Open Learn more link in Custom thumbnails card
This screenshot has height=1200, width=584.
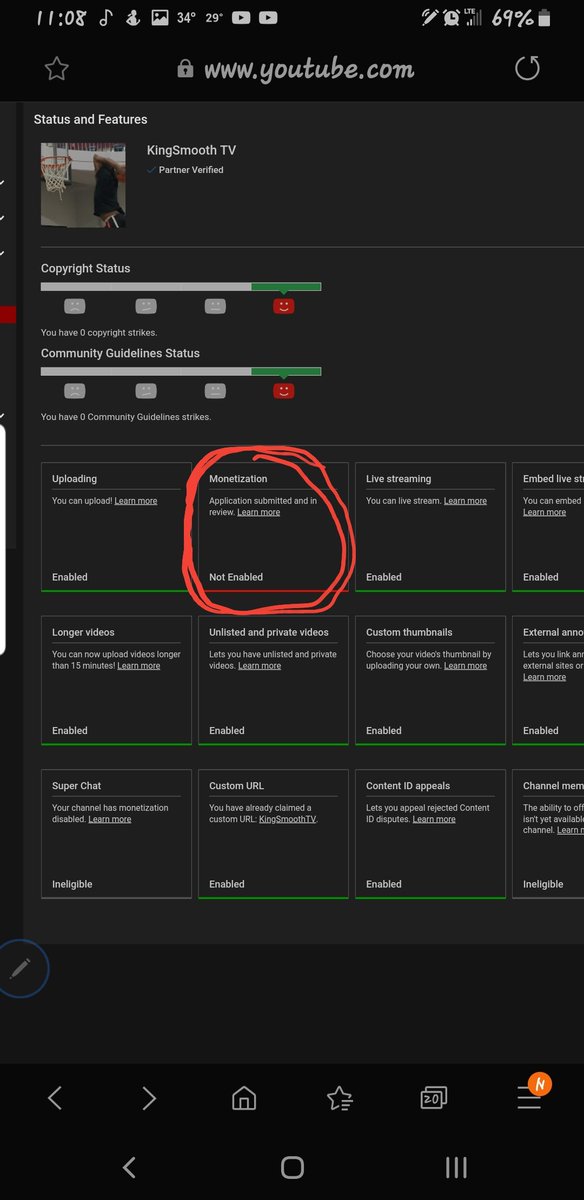tap(465, 666)
